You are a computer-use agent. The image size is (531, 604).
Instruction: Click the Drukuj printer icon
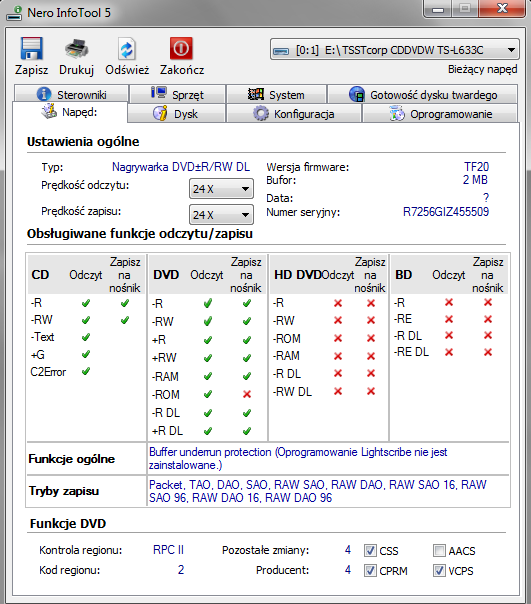point(77,49)
